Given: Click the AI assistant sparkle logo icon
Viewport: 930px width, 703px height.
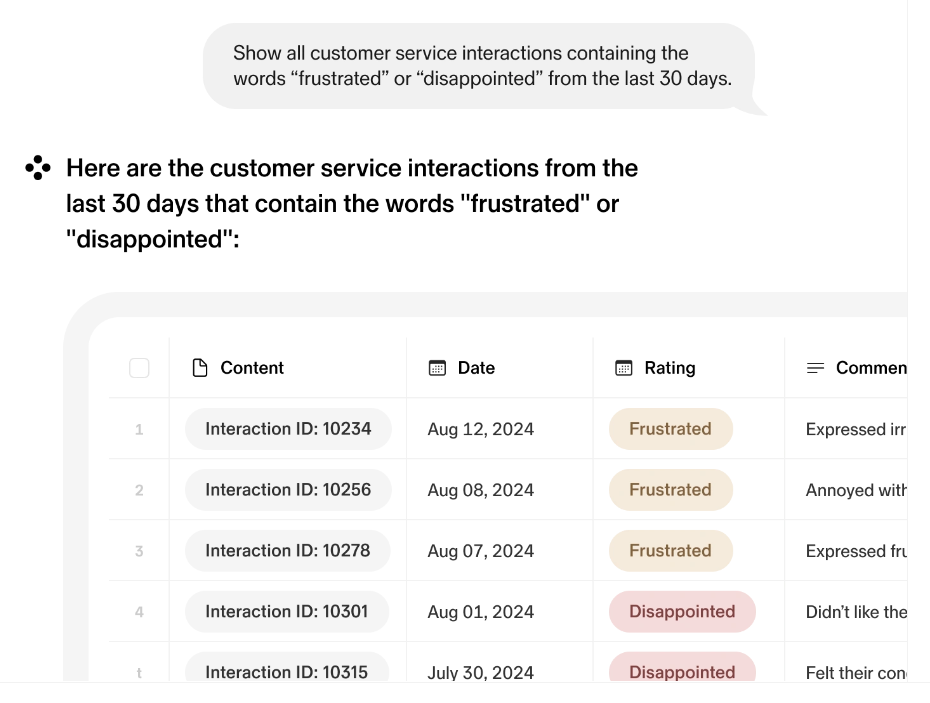Looking at the screenshot, I should click(37, 168).
